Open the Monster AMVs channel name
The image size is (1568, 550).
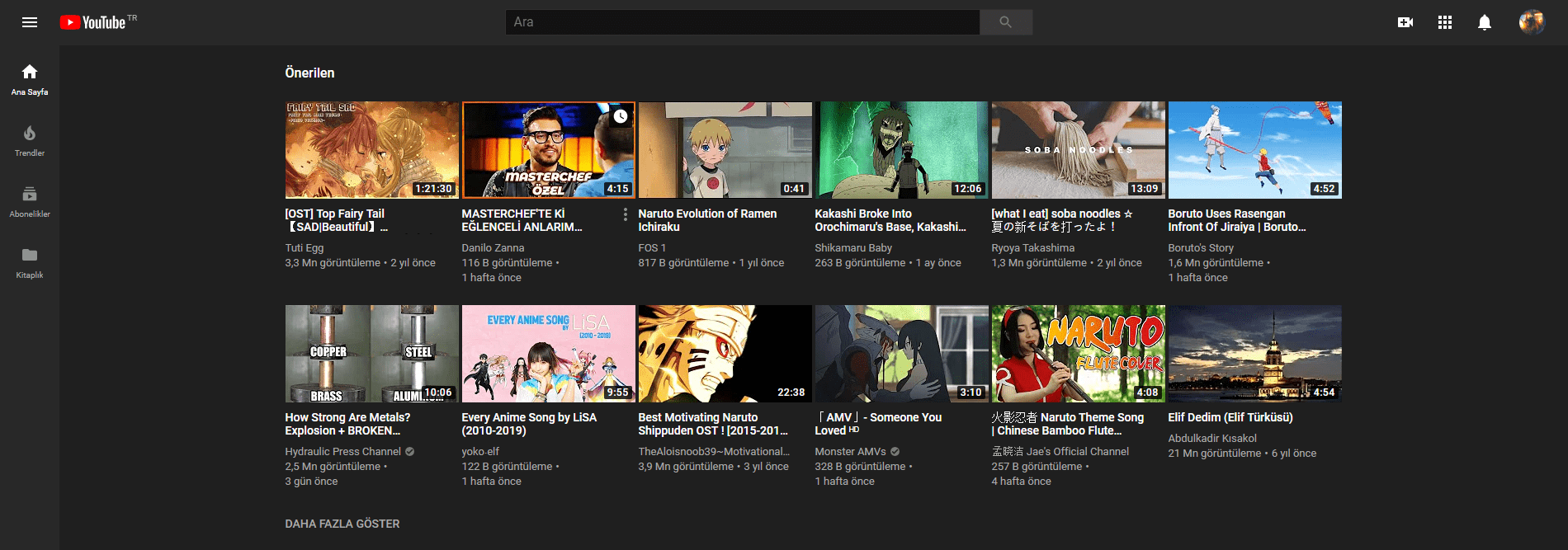(x=850, y=452)
